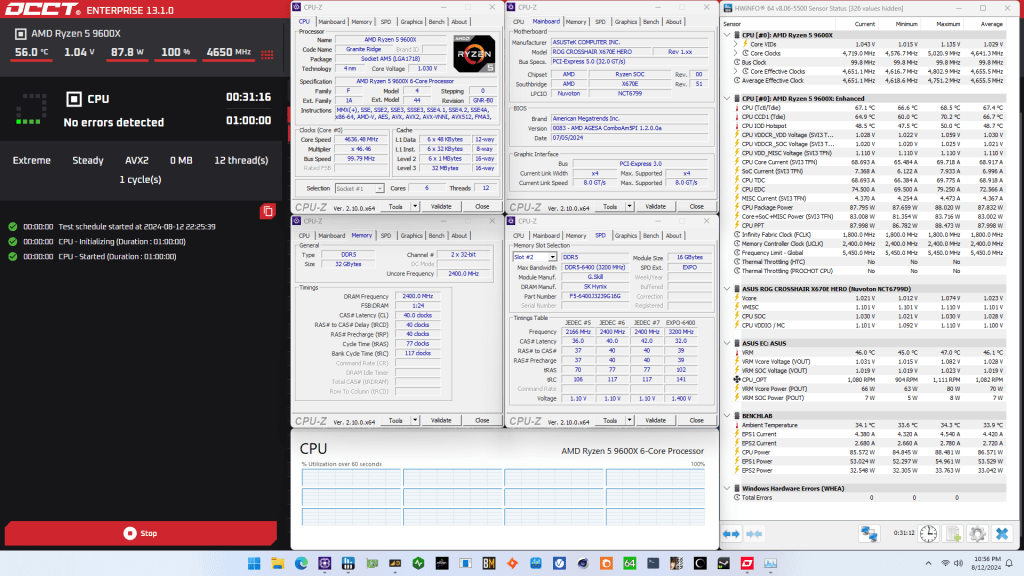This screenshot has height=576, width=1024.
Task: Collapse ASUS EC: ASUS section
Action: pos(728,343)
